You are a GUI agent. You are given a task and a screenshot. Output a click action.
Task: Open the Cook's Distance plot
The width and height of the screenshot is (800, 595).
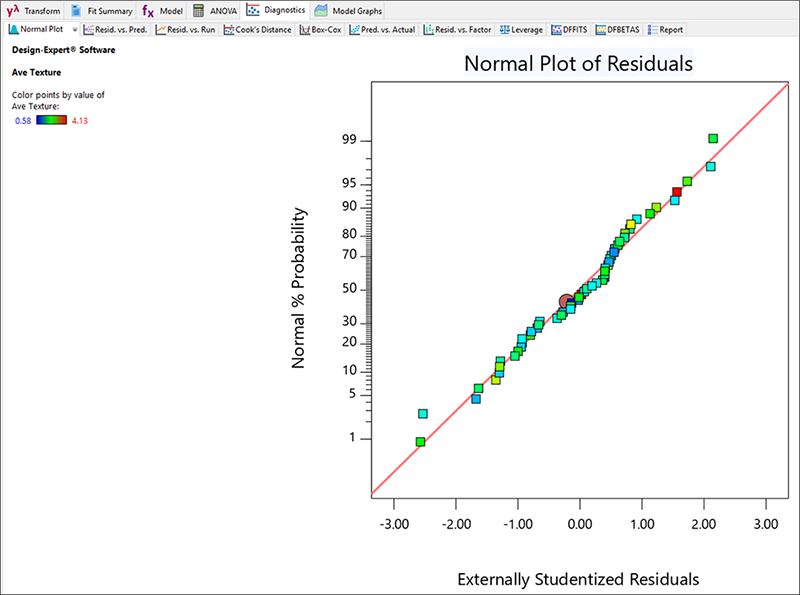(x=258, y=30)
